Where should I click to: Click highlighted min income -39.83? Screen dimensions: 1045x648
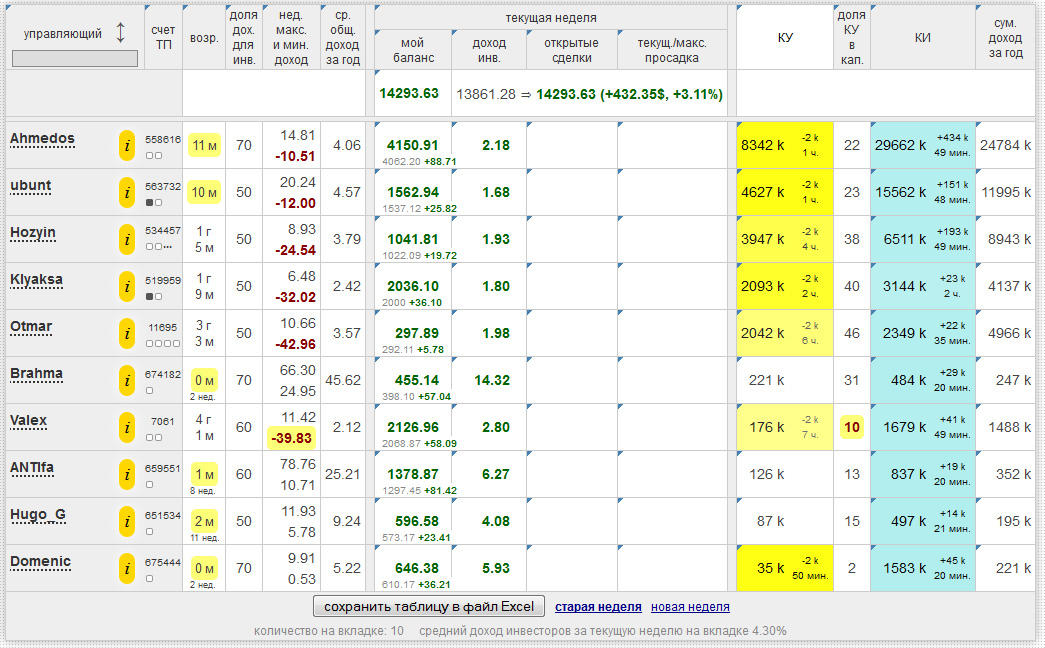coord(291,438)
